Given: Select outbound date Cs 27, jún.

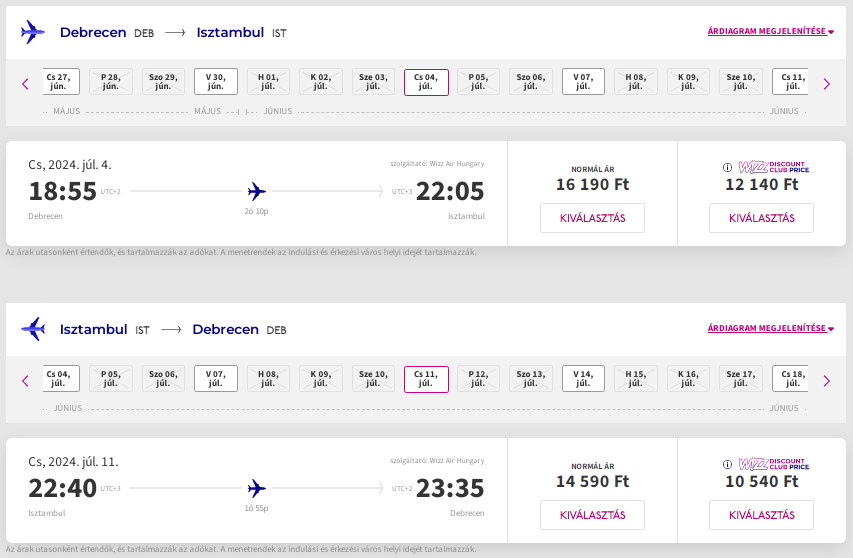Looking at the screenshot, I should 61,82.
